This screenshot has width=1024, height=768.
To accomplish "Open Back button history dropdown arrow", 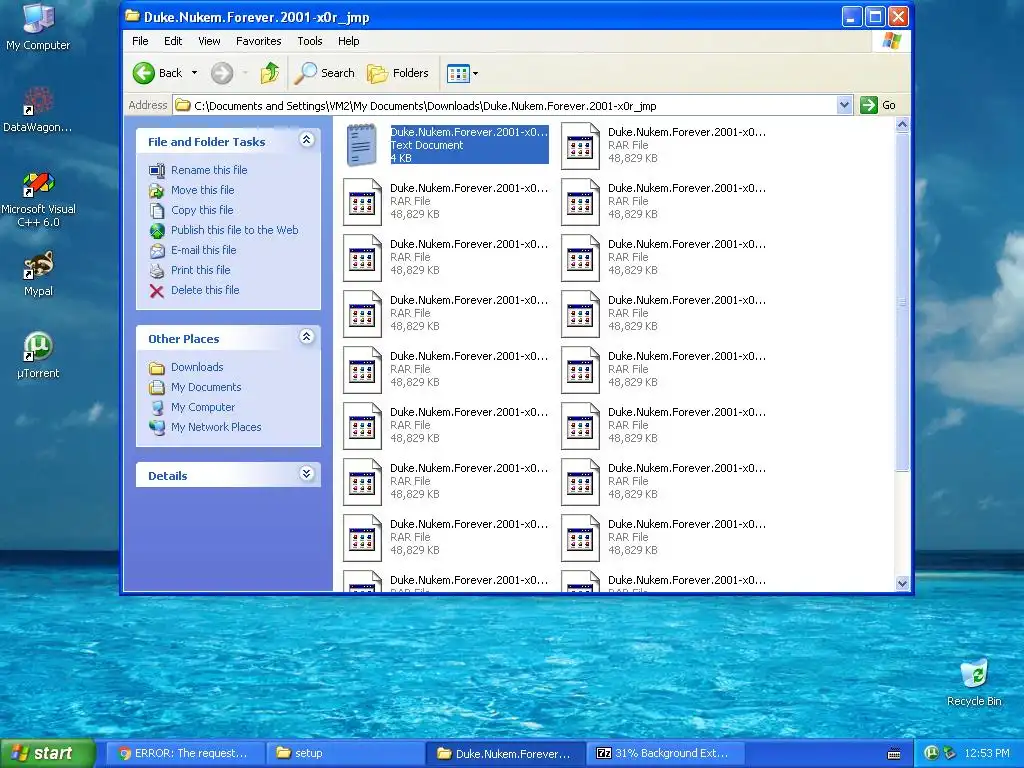I will tap(194, 73).
